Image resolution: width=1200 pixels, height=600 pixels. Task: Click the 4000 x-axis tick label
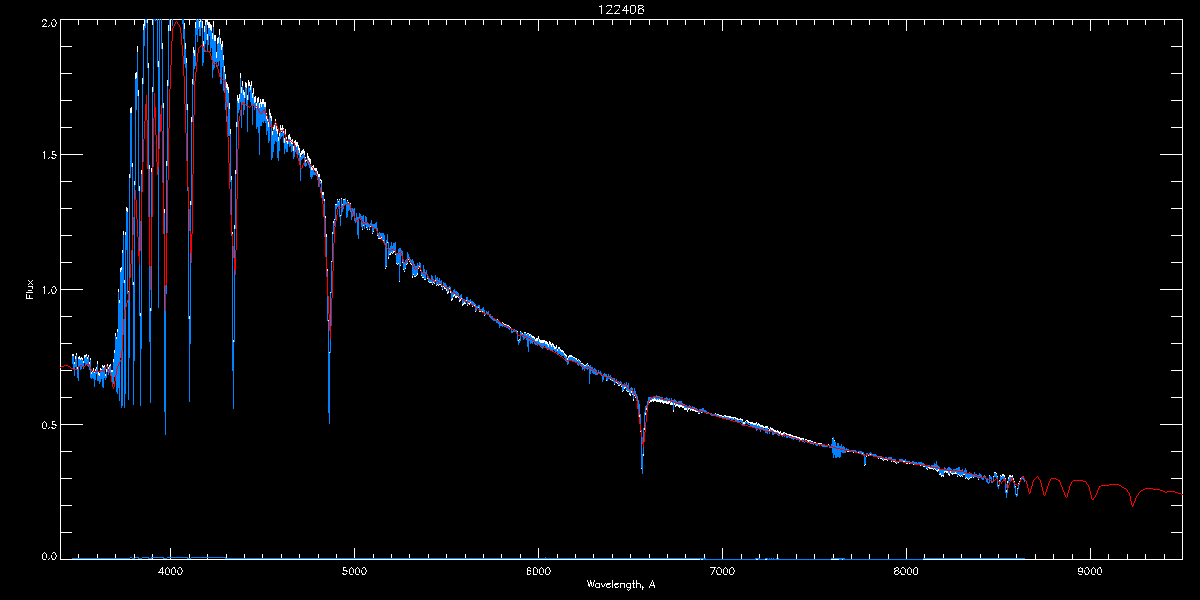pyautogui.click(x=171, y=571)
